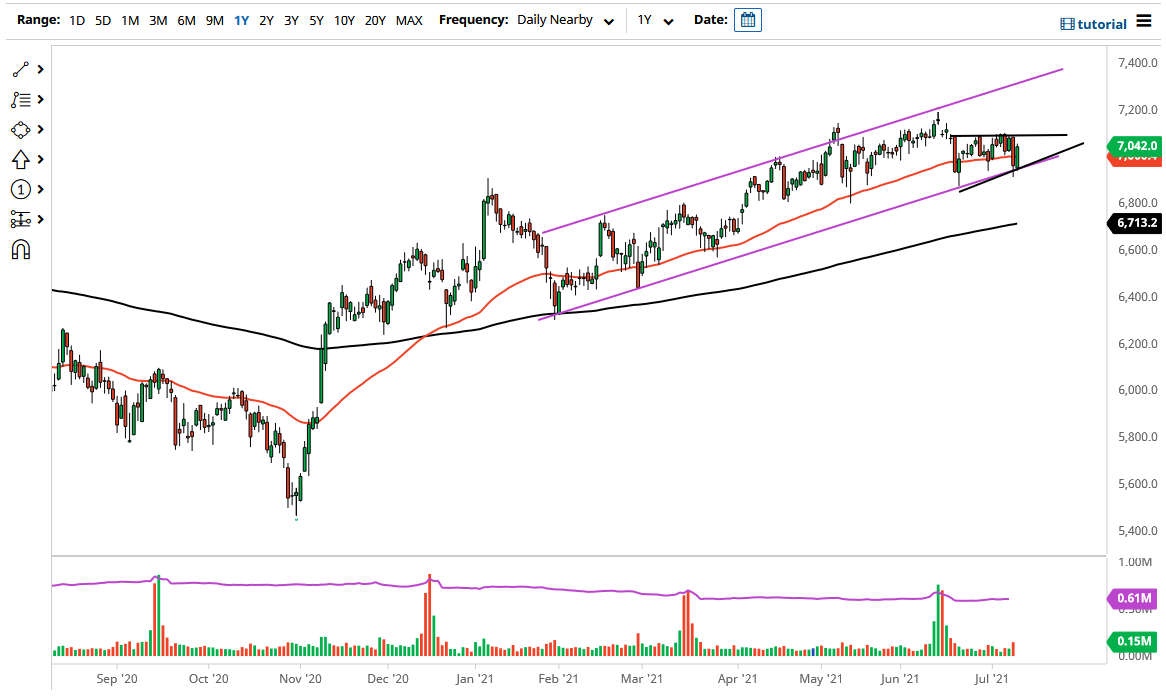The image size is (1166, 697).
Task: Select the trendline drawing tool
Action: (20, 68)
